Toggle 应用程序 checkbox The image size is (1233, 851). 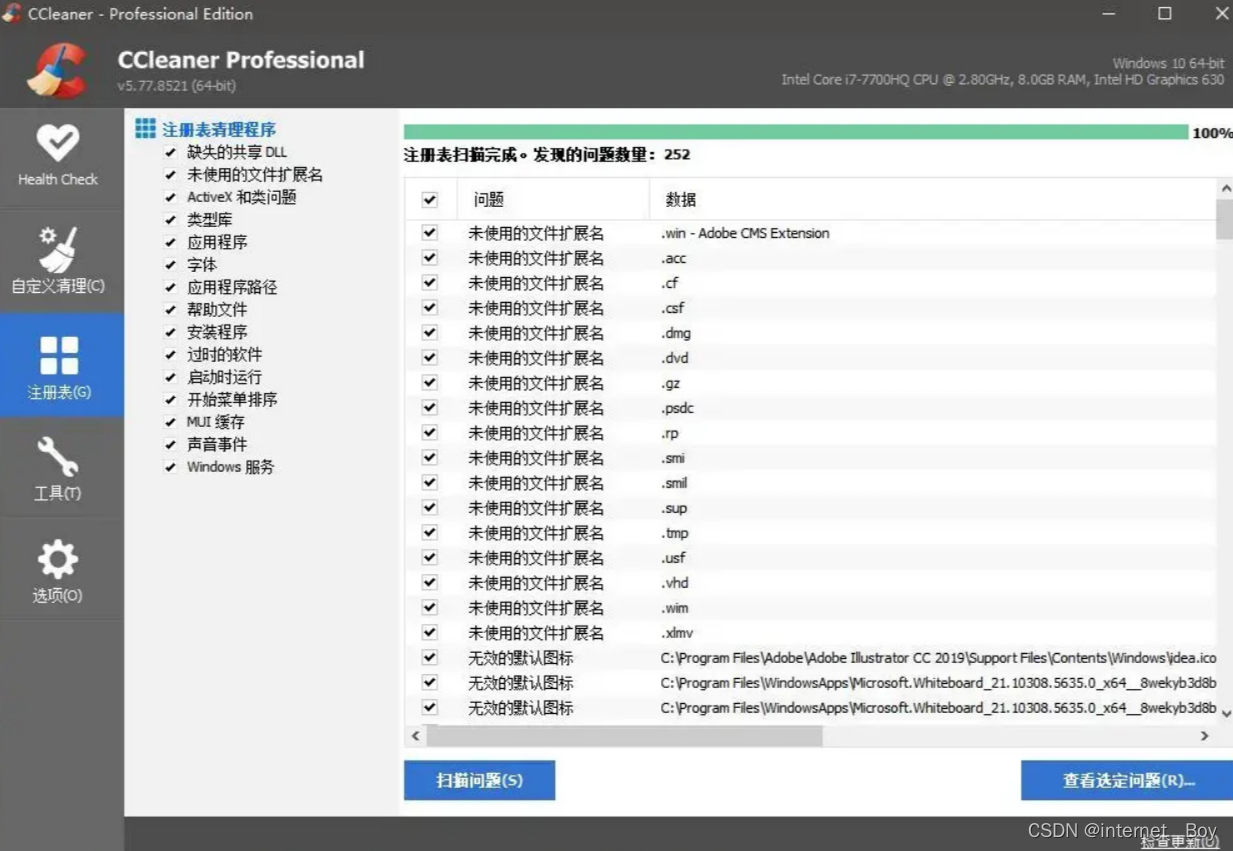point(171,242)
